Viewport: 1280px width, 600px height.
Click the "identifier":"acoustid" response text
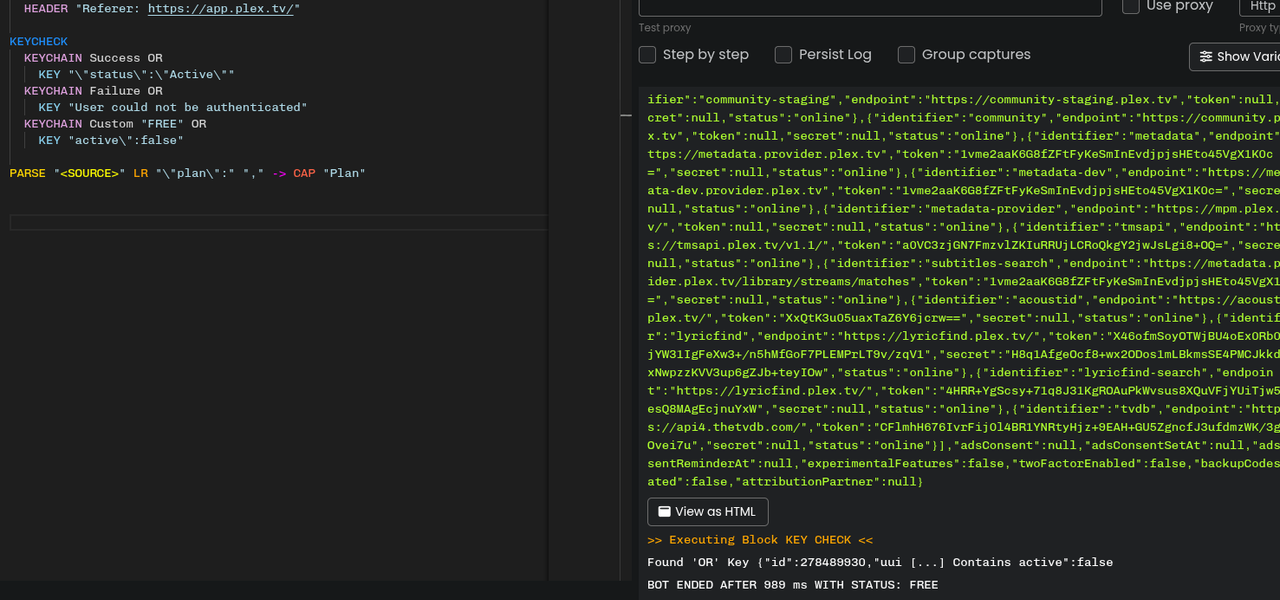pyautogui.click(x=993, y=300)
